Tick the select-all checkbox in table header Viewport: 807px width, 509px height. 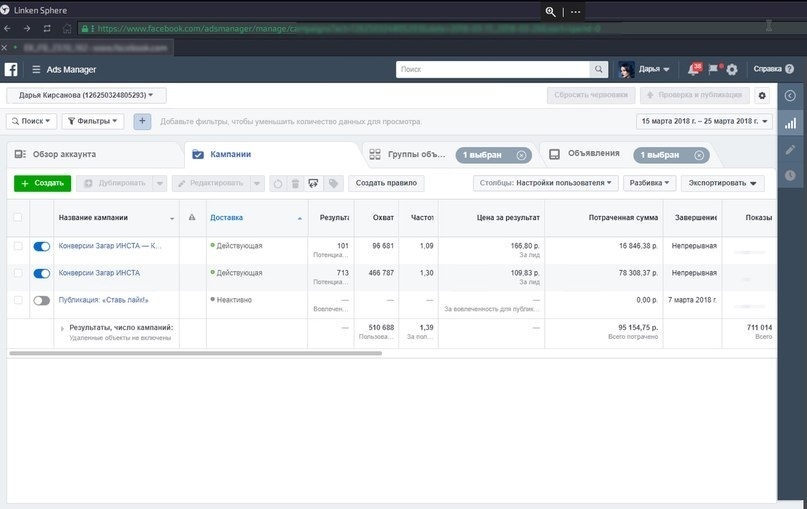(x=17, y=217)
